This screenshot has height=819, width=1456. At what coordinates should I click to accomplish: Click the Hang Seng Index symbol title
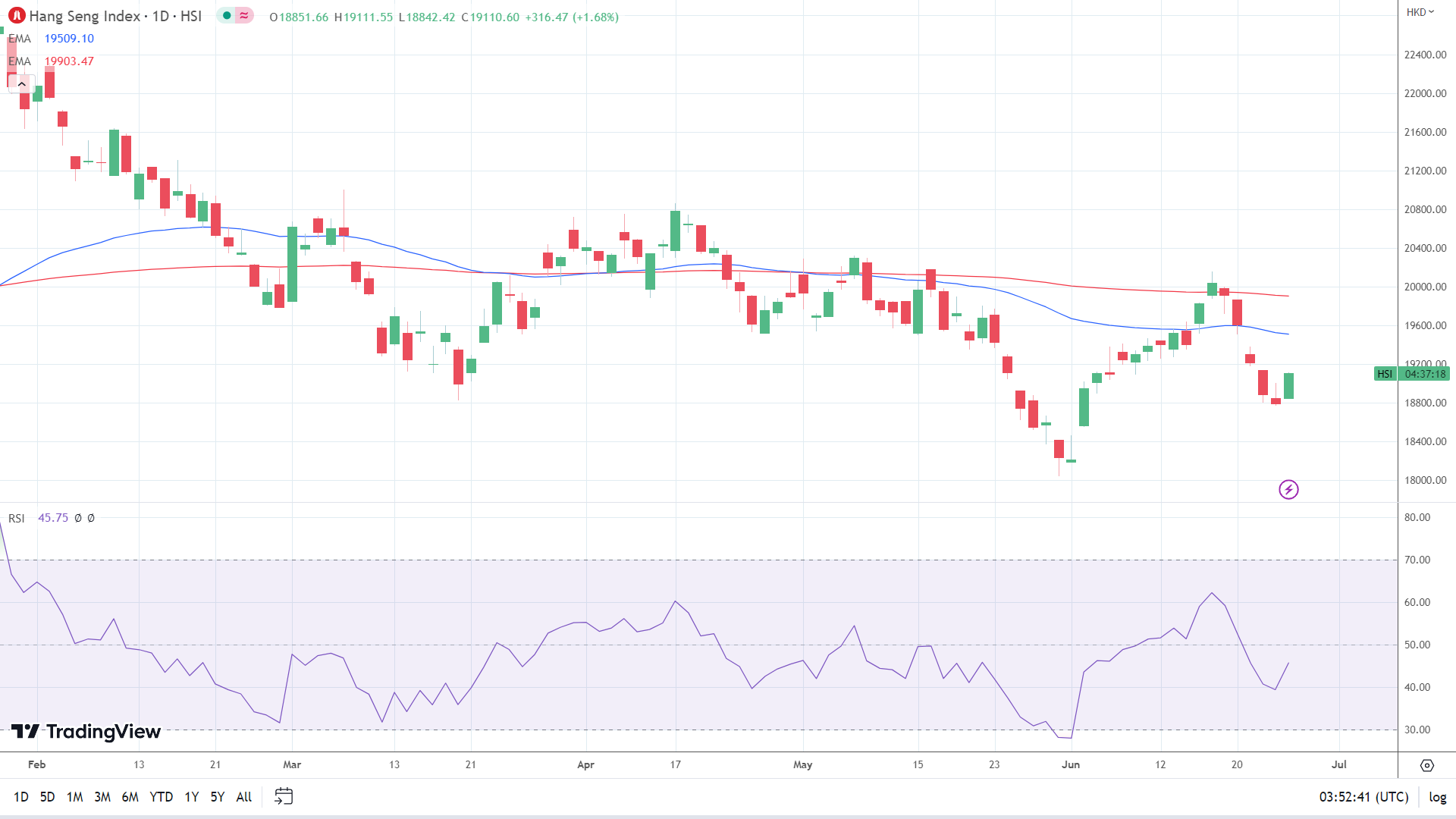[x=115, y=16]
